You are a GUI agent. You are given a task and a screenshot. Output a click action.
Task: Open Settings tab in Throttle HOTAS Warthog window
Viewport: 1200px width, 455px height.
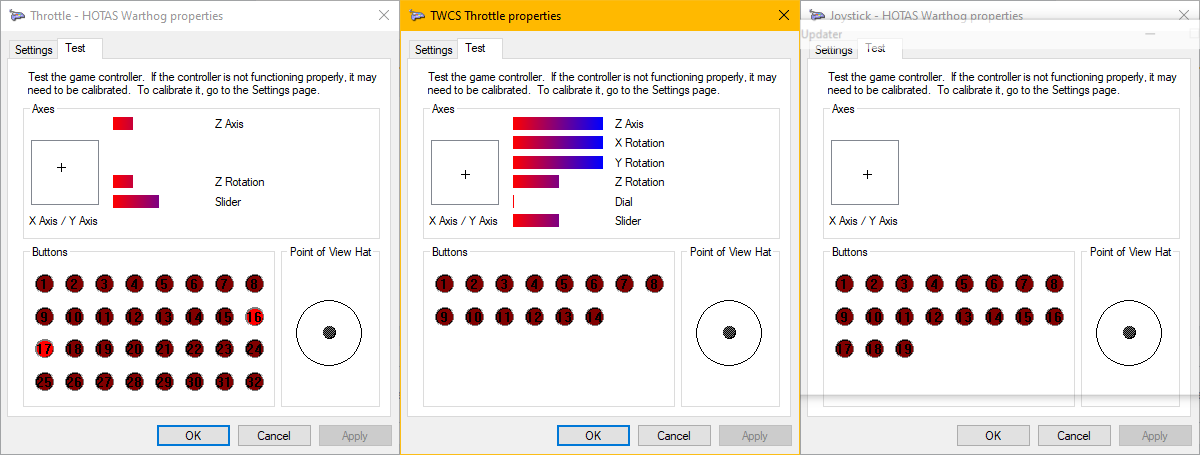coord(34,50)
